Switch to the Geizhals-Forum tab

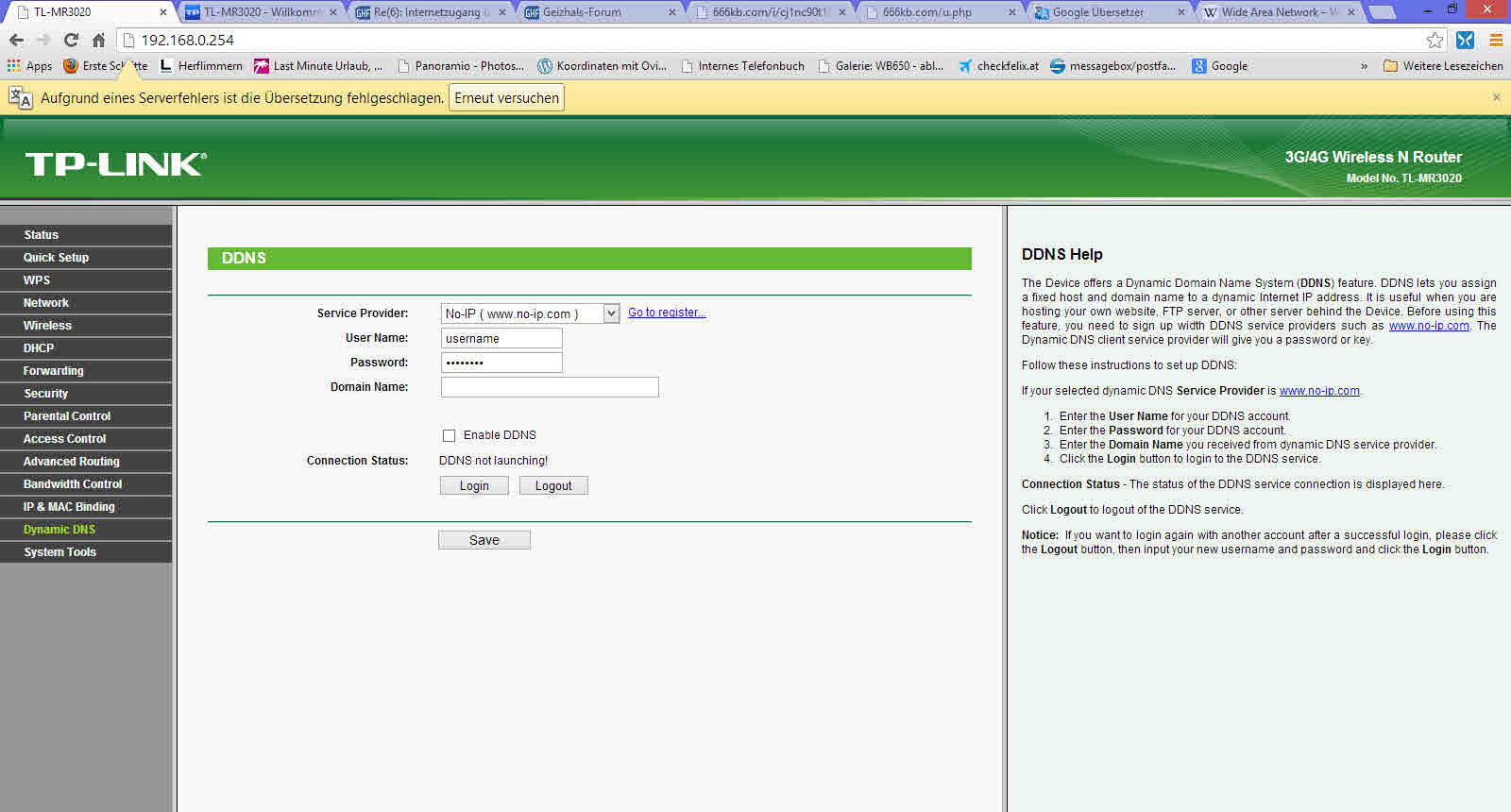click(601, 12)
